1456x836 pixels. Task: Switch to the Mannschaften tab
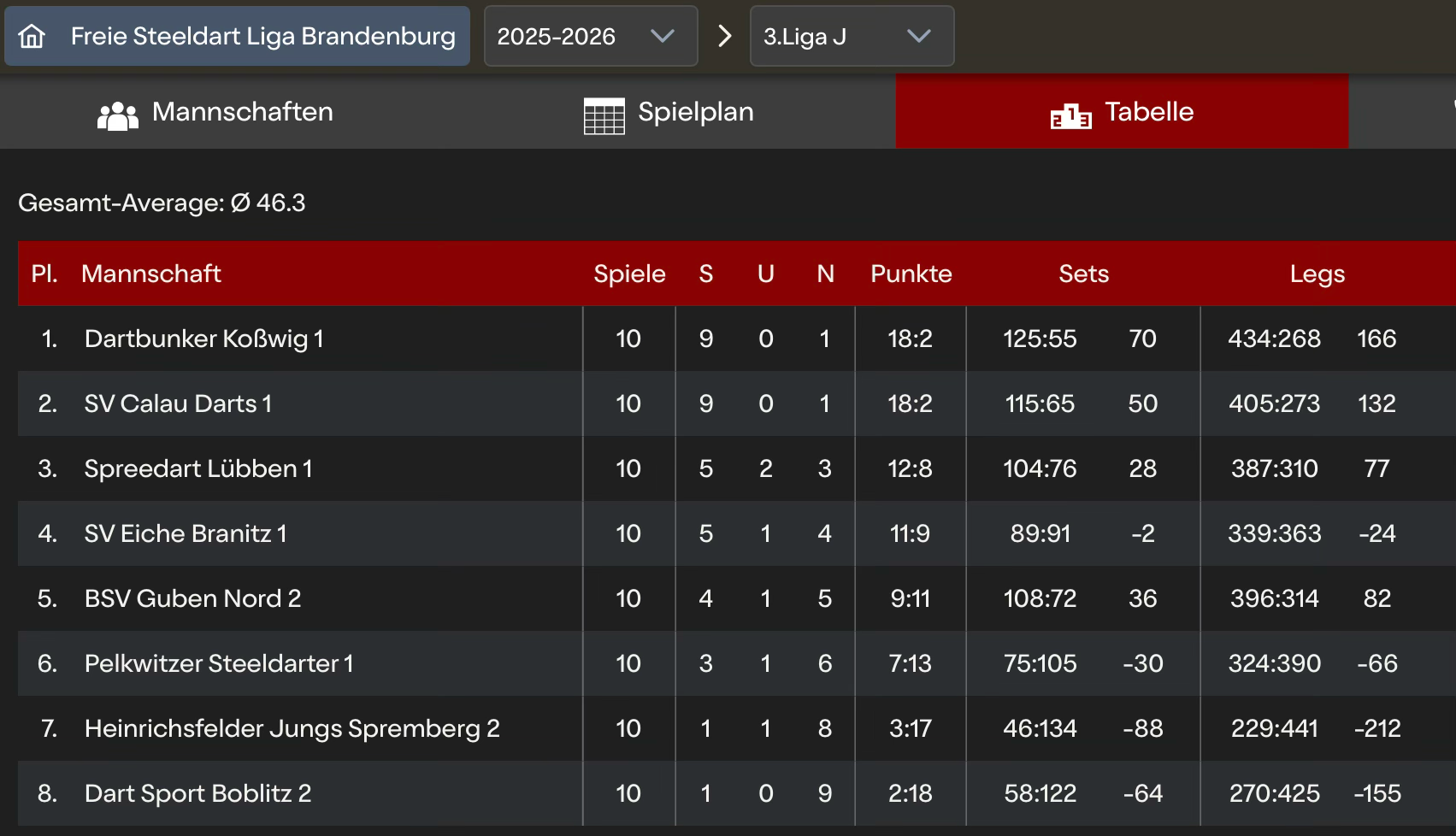point(243,112)
